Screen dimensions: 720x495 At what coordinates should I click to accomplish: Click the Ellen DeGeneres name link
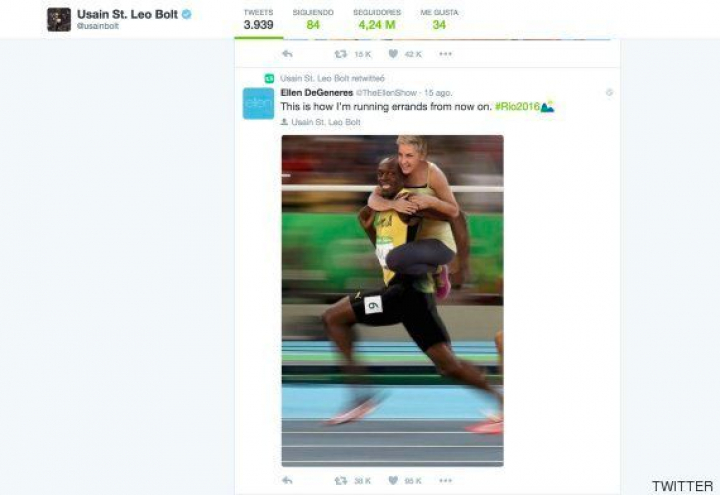pyautogui.click(x=317, y=93)
